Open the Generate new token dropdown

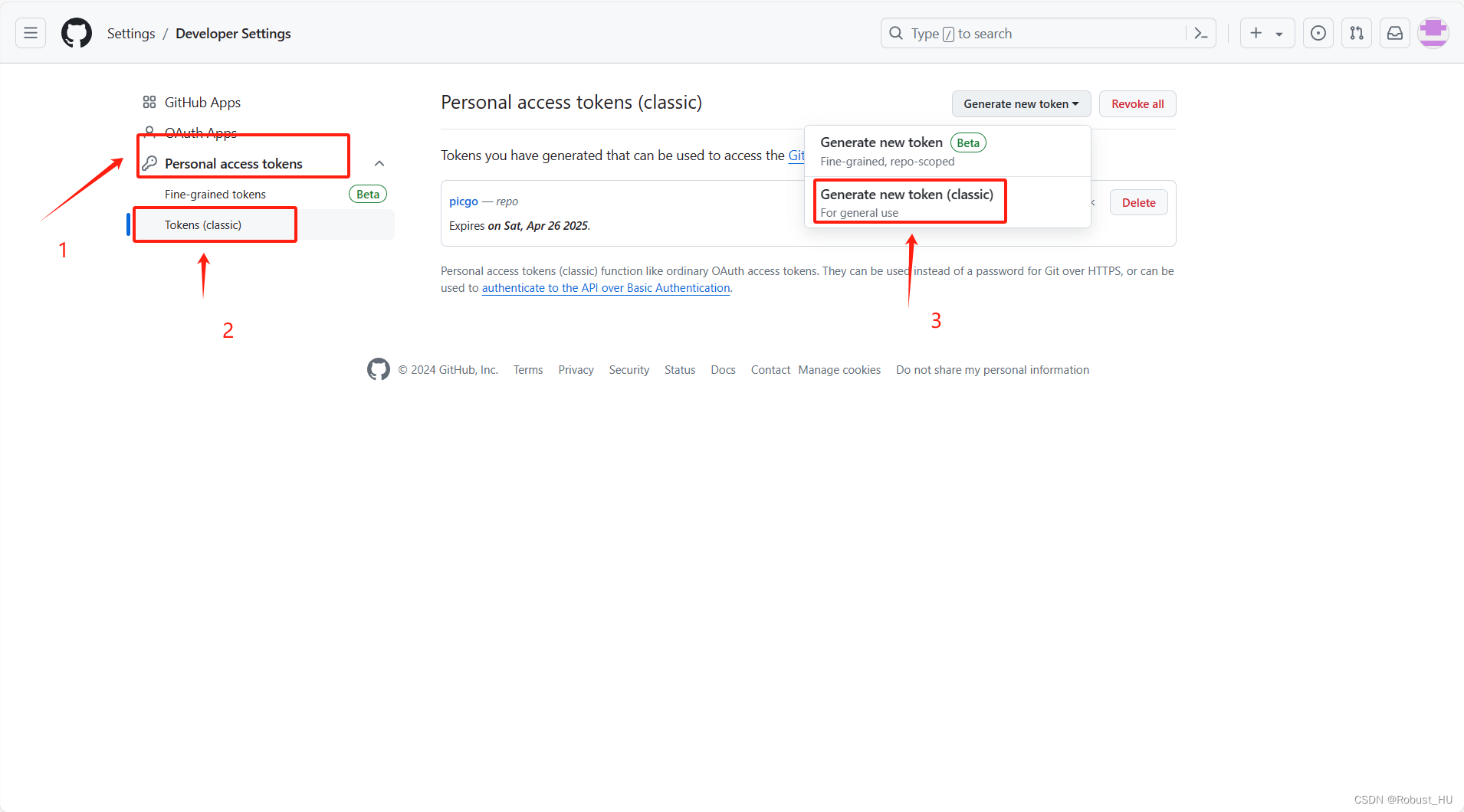[1021, 103]
